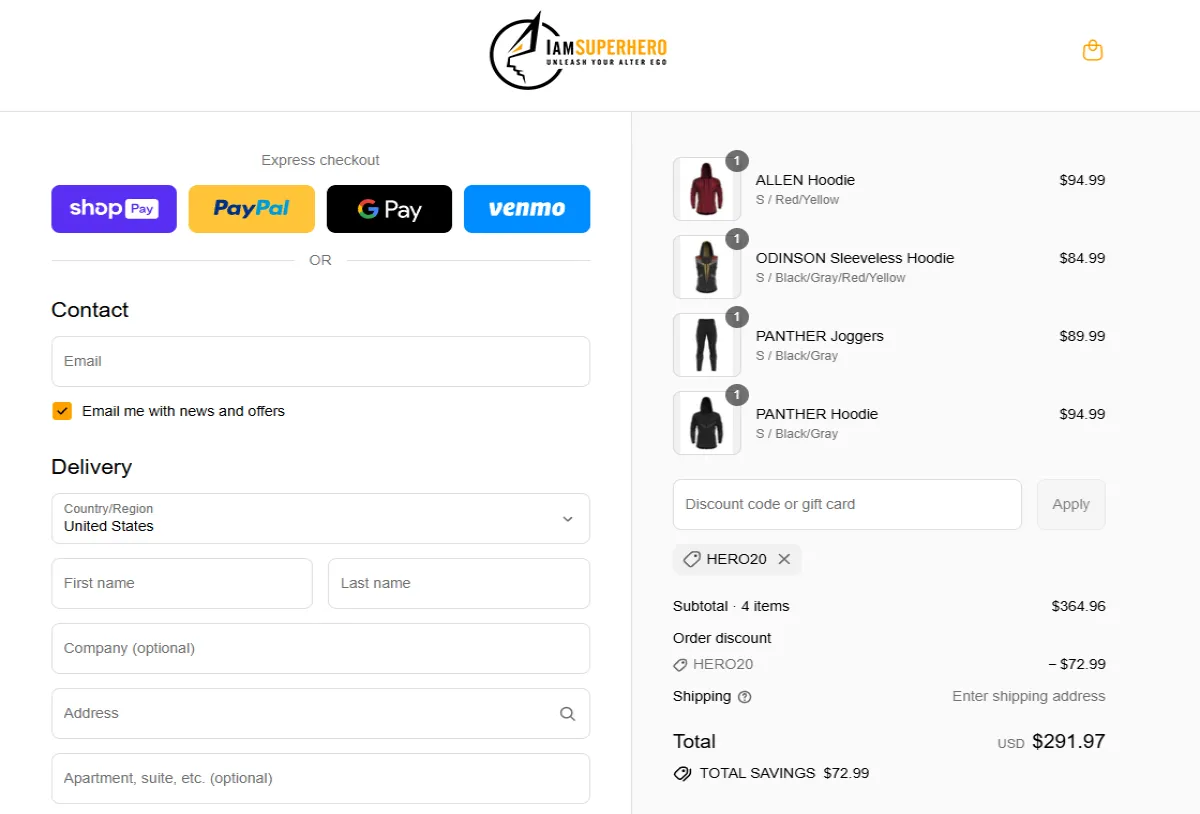Viewport: 1200px width, 814px height.
Task: Pay with PayPal express checkout
Action: point(252,209)
